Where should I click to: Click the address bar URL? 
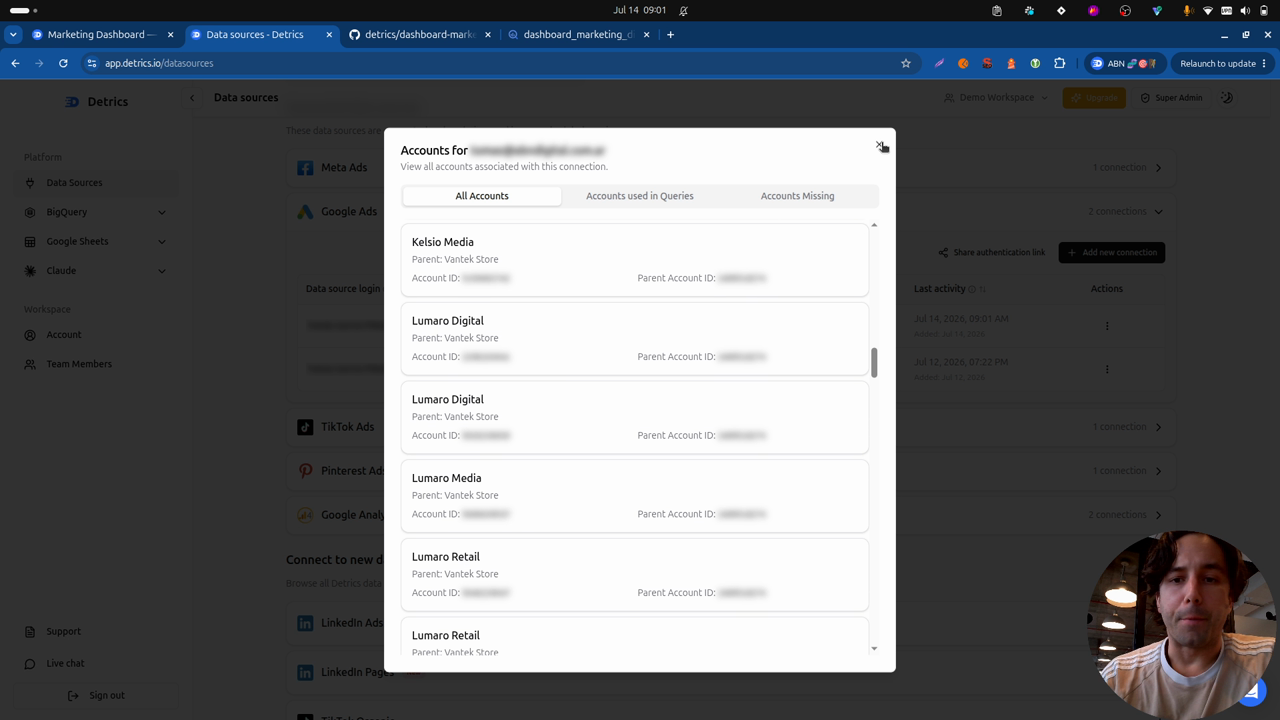click(159, 63)
